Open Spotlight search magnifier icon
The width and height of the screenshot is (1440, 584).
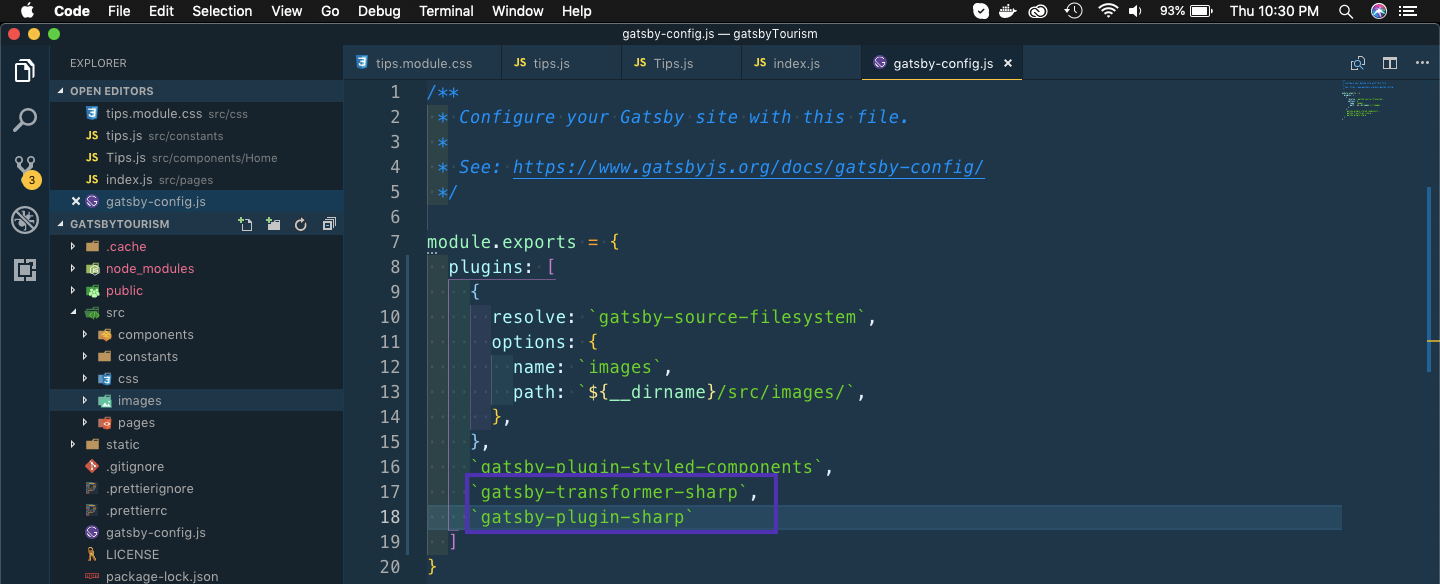[1346, 11]
